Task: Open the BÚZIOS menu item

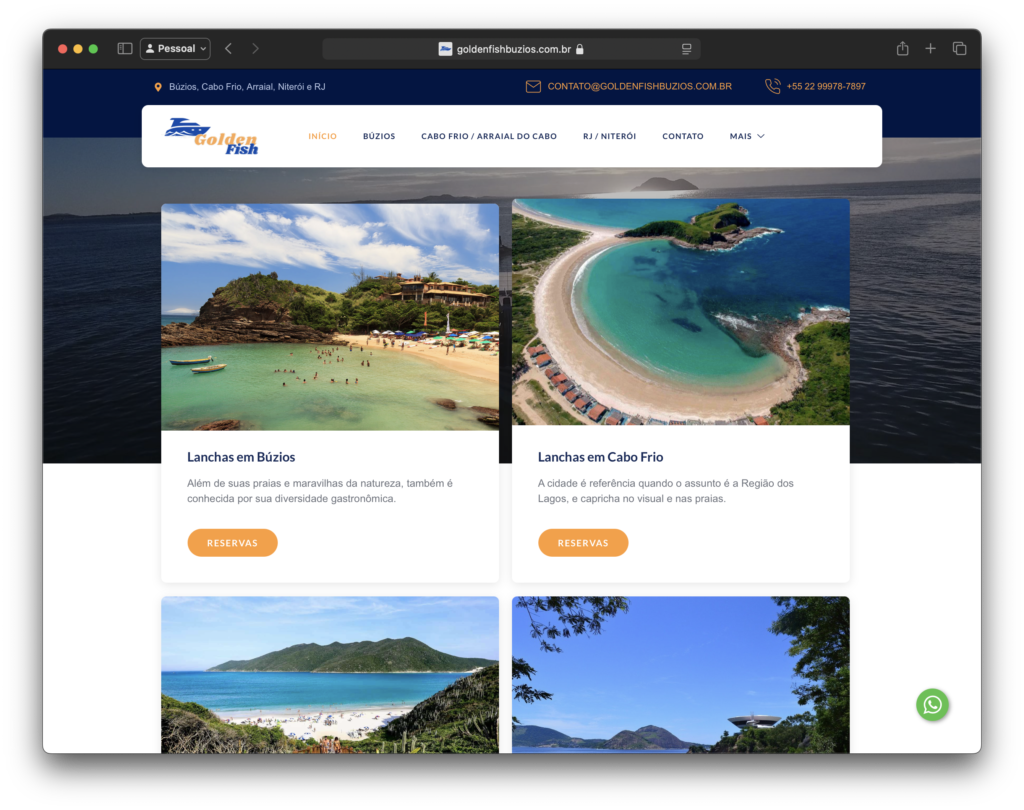Action: [x=379, y=136]
